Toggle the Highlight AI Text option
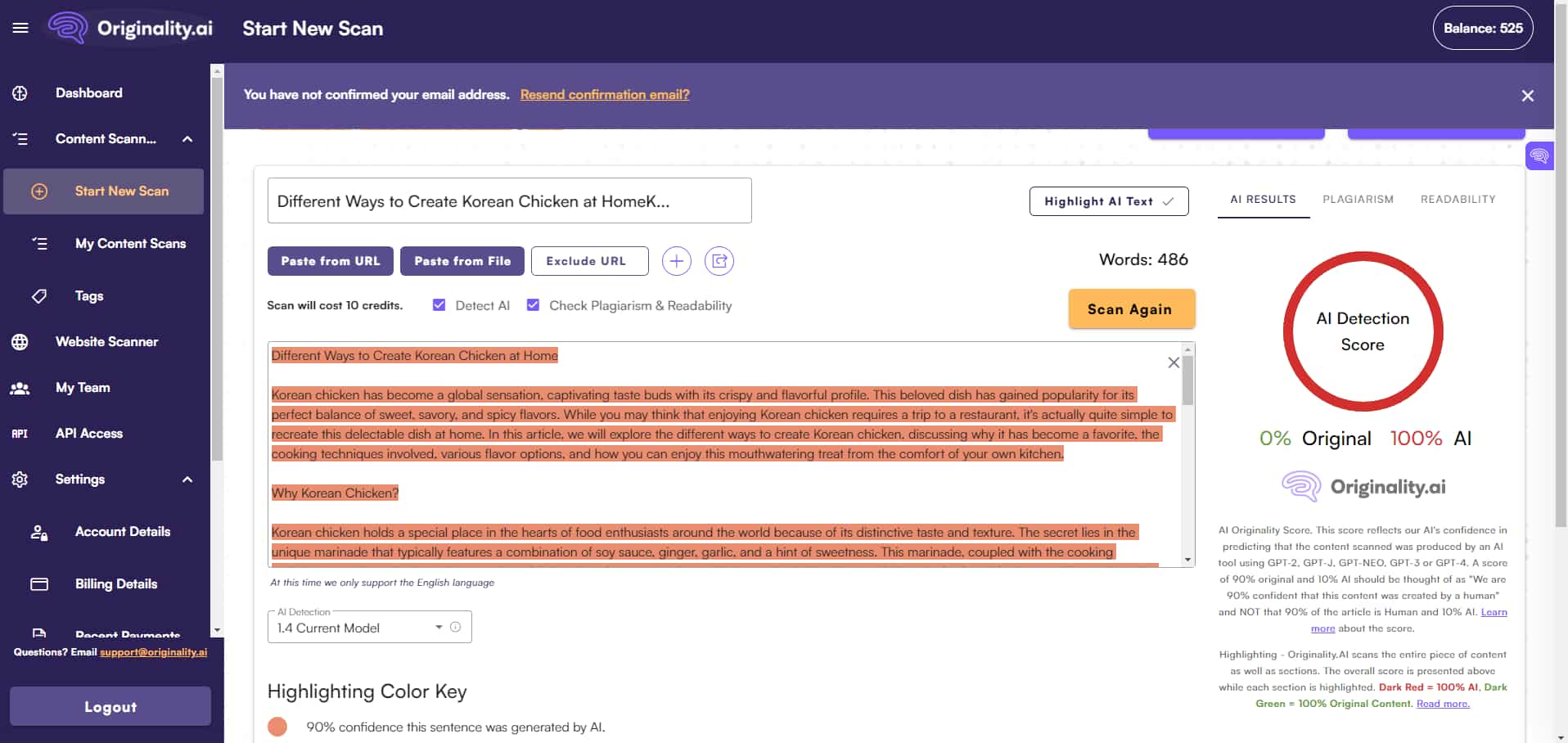1568x743 pixels. 1108,200
